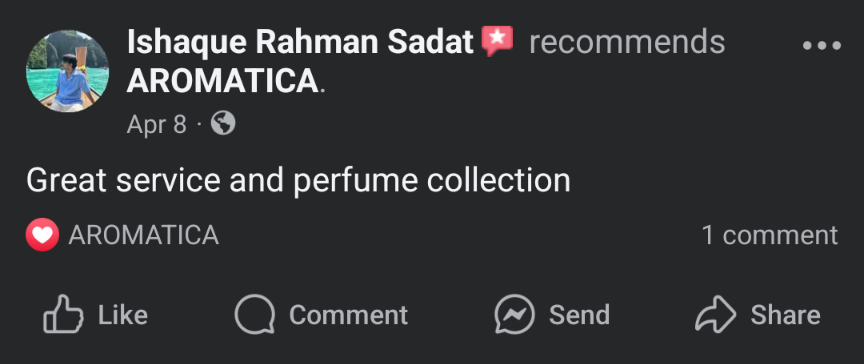Open Ishaque Rahman Sadat's profile picture
Viewport: 864px width, 364px height.
(x=67, y=71)
